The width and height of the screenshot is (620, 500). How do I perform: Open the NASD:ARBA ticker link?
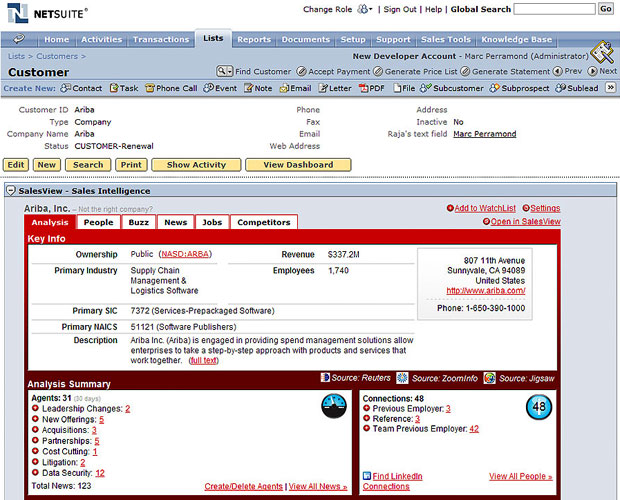[185, 254]
